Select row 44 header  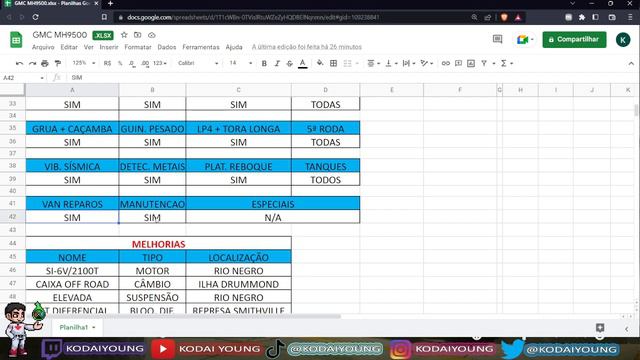click(13, 243)
